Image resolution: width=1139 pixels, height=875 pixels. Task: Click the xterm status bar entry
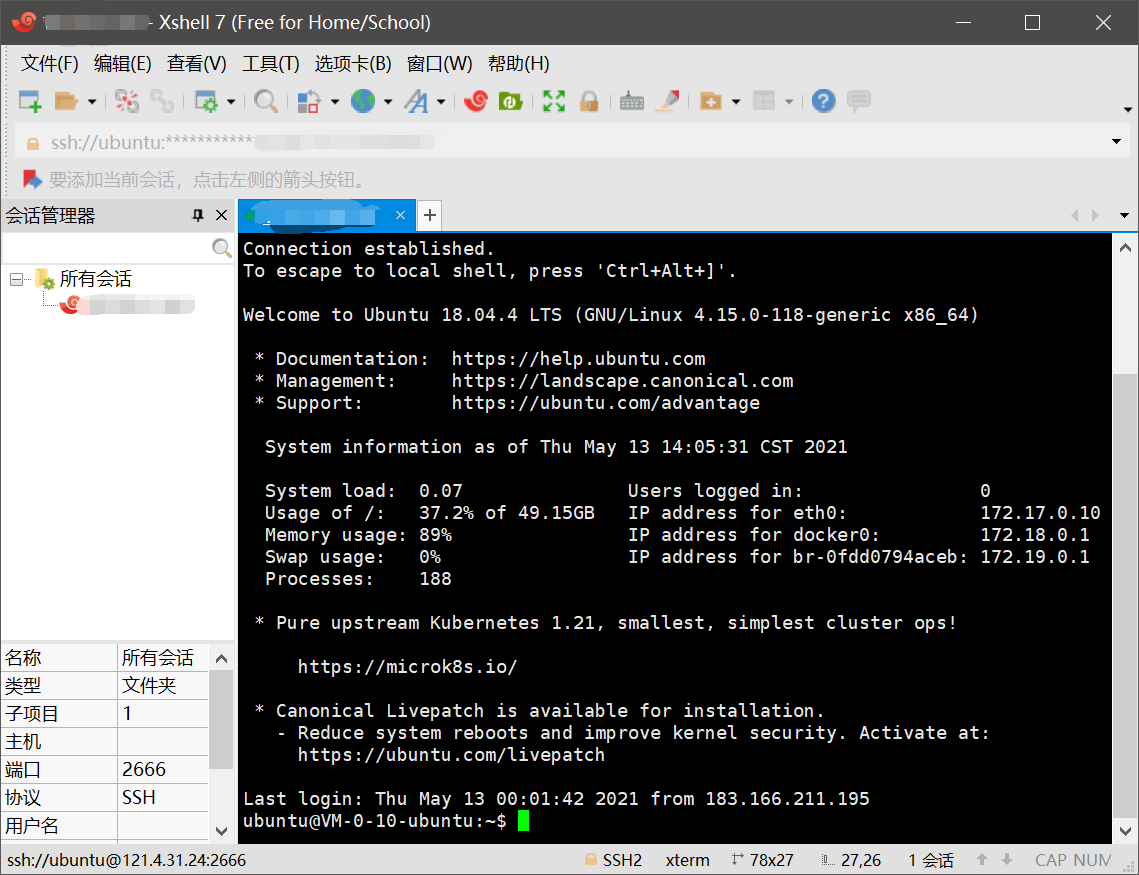[687, 860]
